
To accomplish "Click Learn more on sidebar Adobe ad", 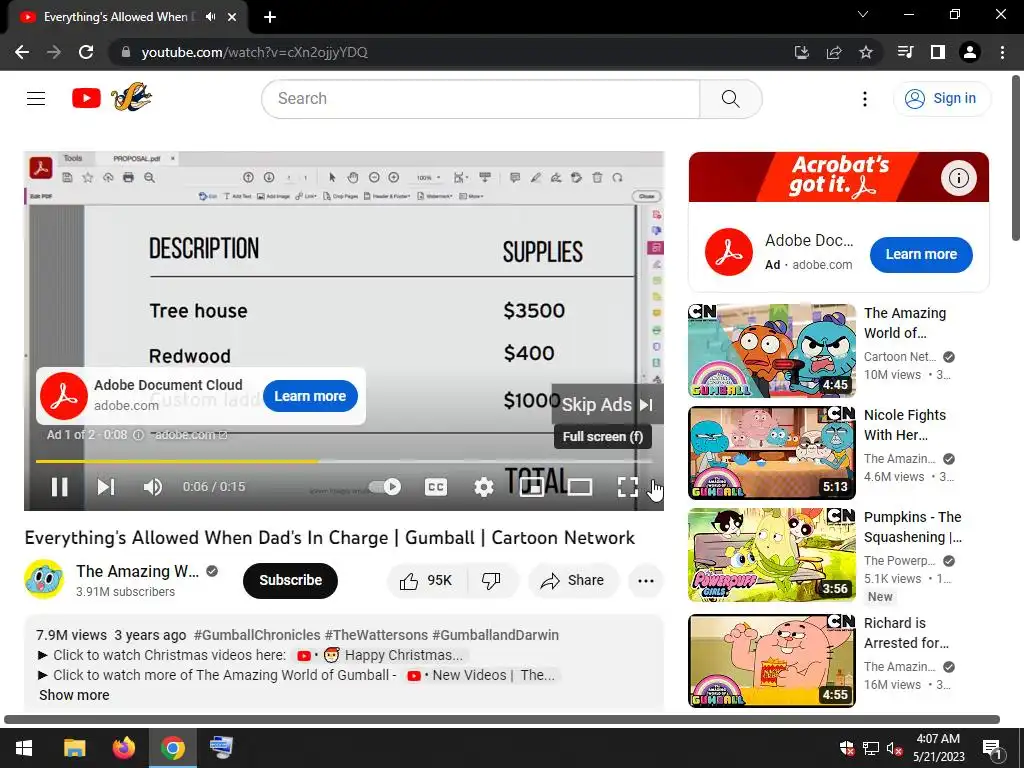I will pyautogui.click(x=921, y=254).
